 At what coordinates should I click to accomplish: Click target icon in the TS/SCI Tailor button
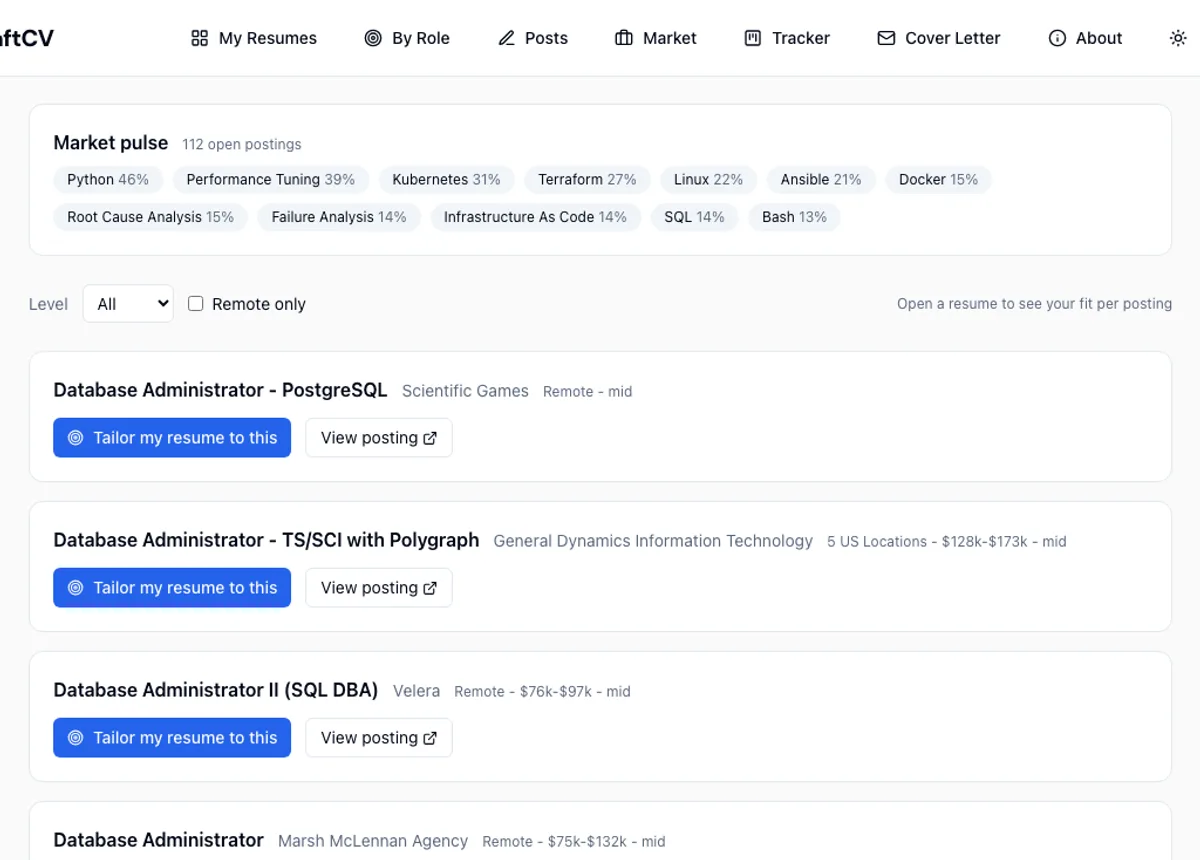(75, 588)
